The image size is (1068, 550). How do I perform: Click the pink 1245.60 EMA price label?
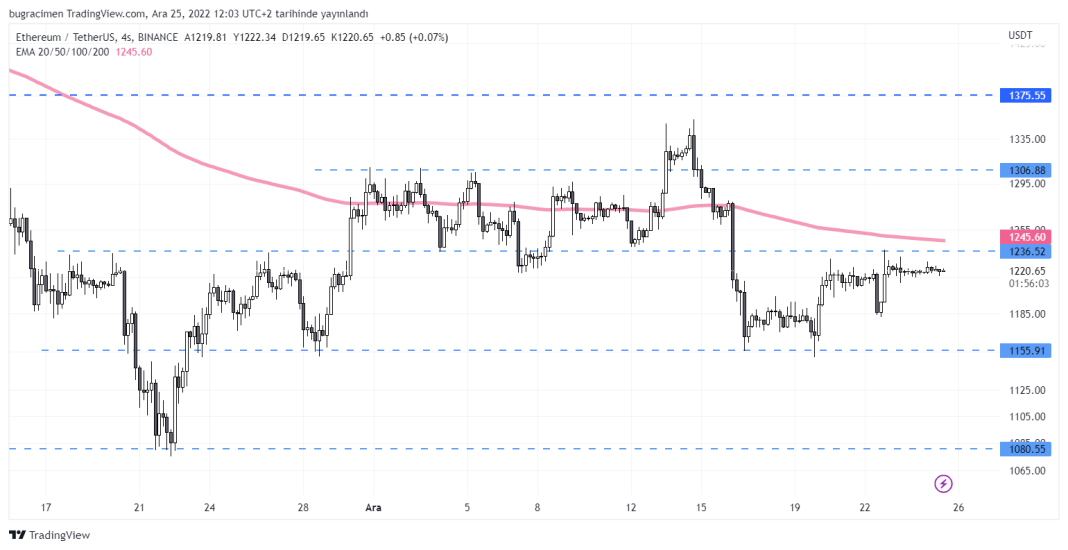click(1027, 237)
